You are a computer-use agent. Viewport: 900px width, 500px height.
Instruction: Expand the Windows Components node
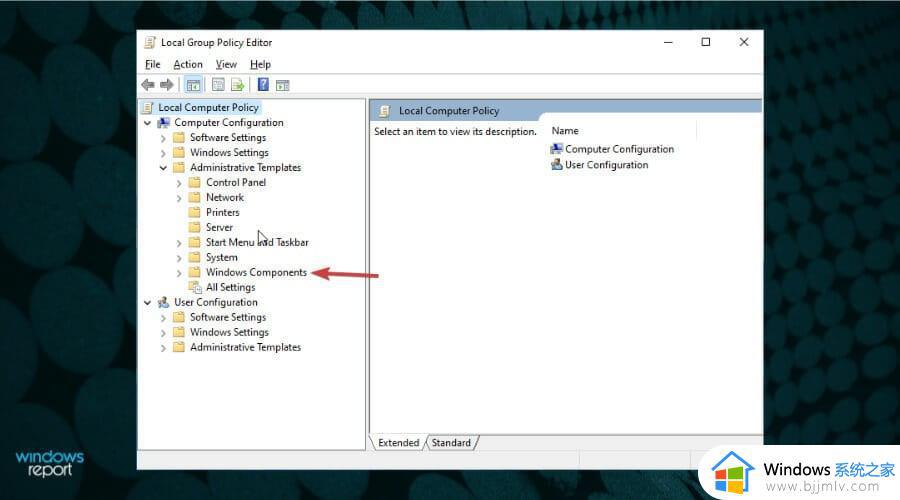tap(179, 273)
